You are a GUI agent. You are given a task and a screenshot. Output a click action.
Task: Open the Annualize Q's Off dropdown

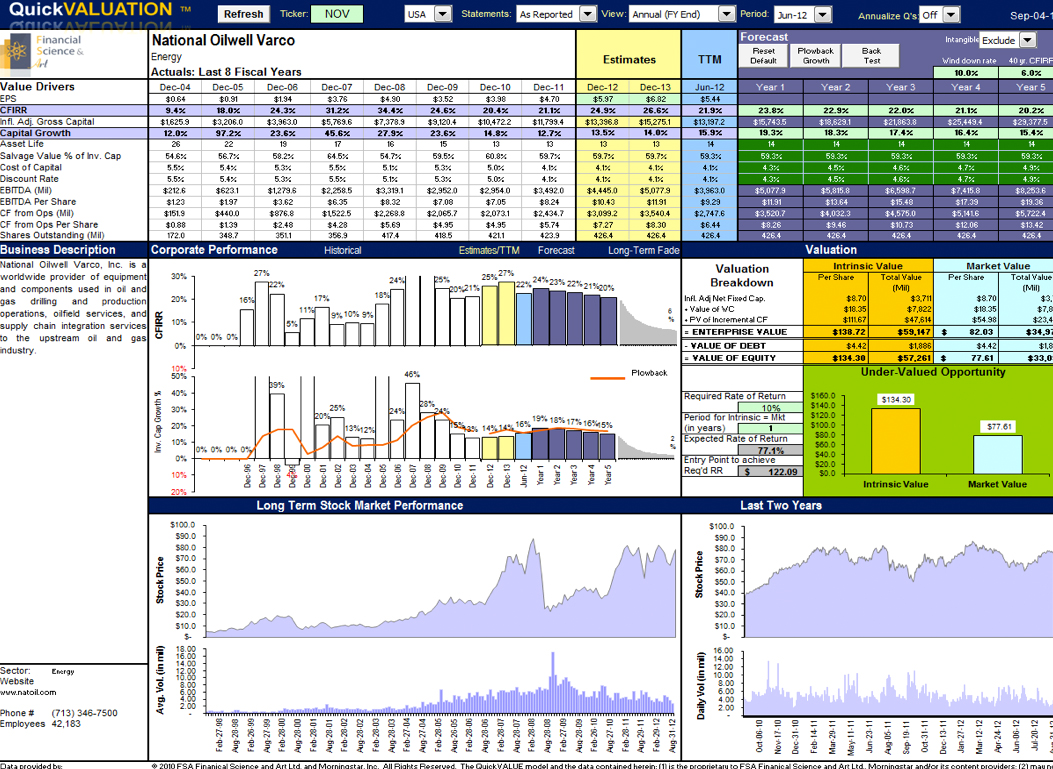(x=950, y=15)
